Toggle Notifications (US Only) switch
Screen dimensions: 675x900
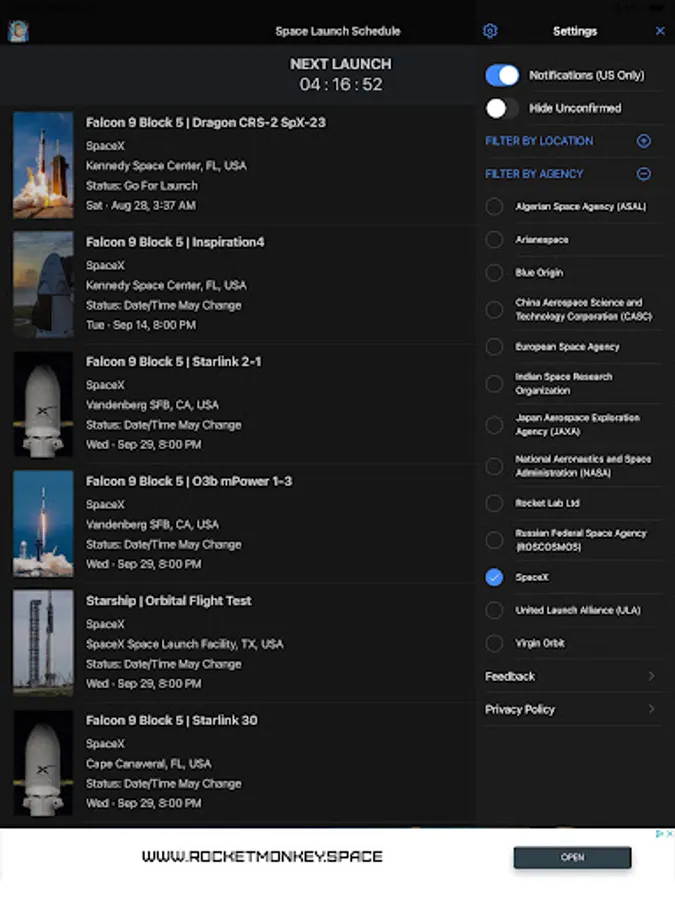click(x=502, y=75)
